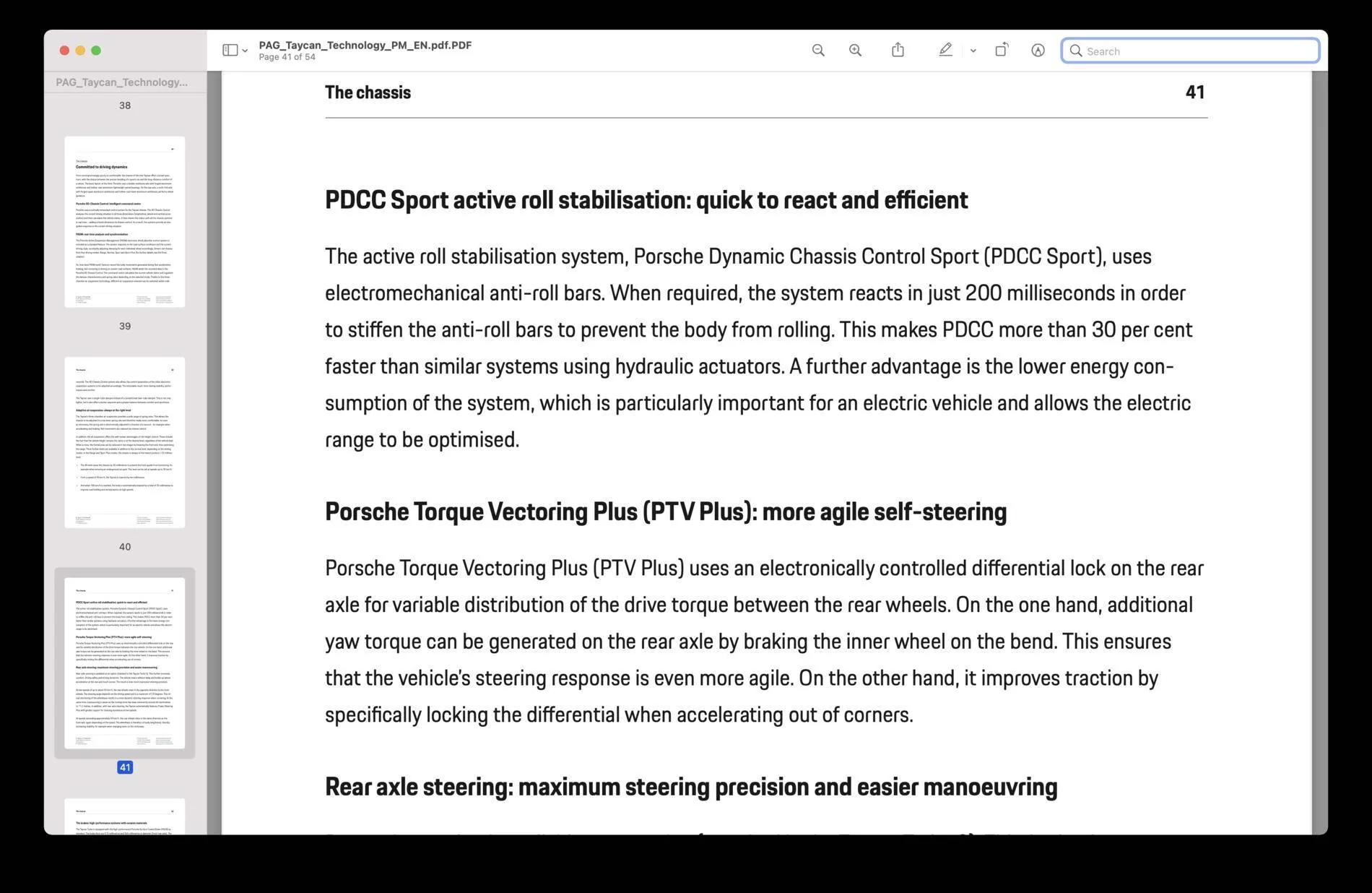Open the drawing annotation tool
The width and height of the screenshot is (1372, 893).
(1038, 51)
